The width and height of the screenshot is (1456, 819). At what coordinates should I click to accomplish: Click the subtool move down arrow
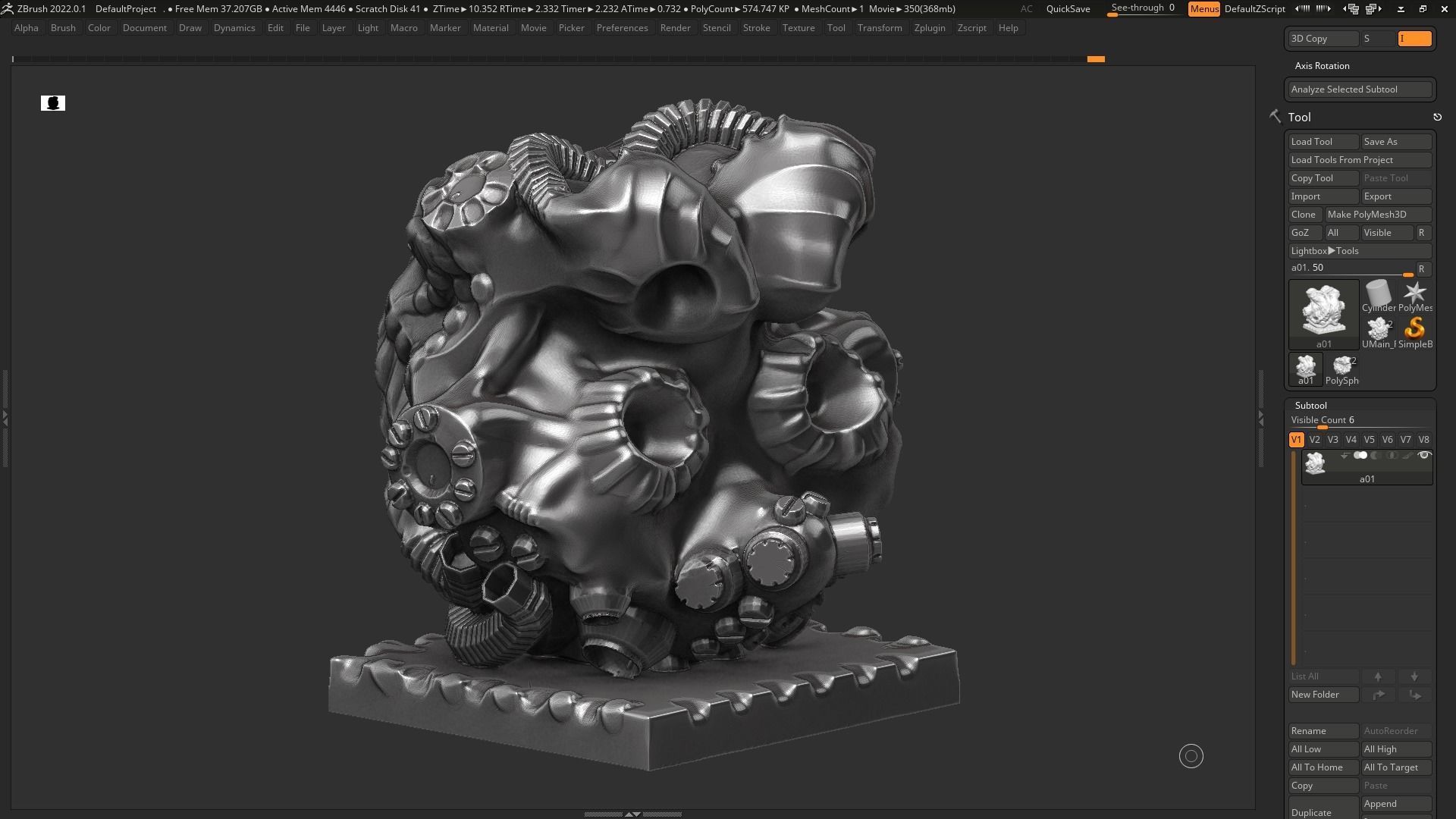(1414, 676)
